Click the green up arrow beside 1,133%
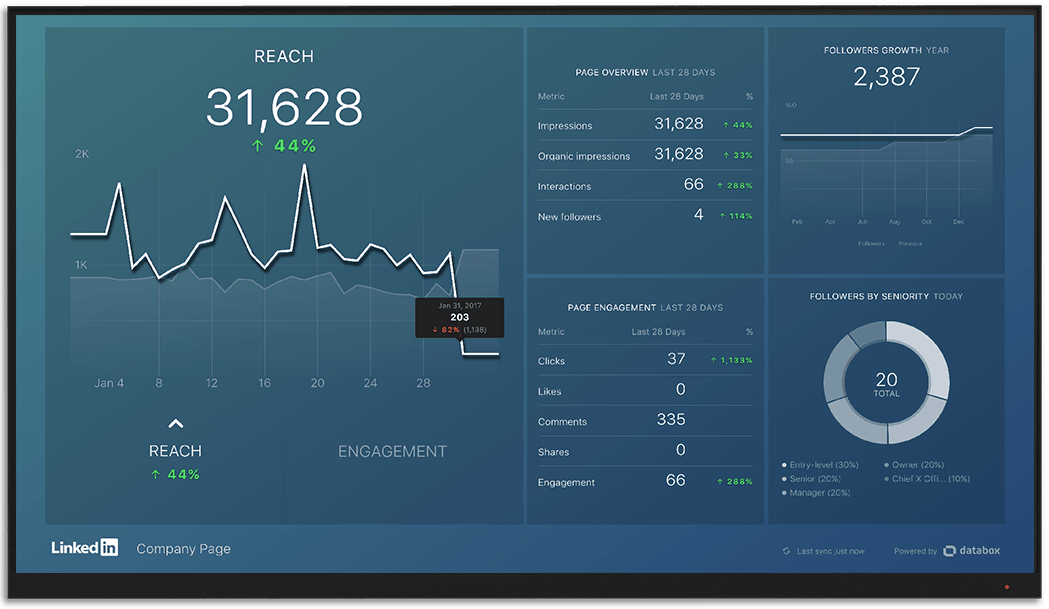Image resolution: width=1049 pixels, height=609 pixels. (x=714, y=360)
